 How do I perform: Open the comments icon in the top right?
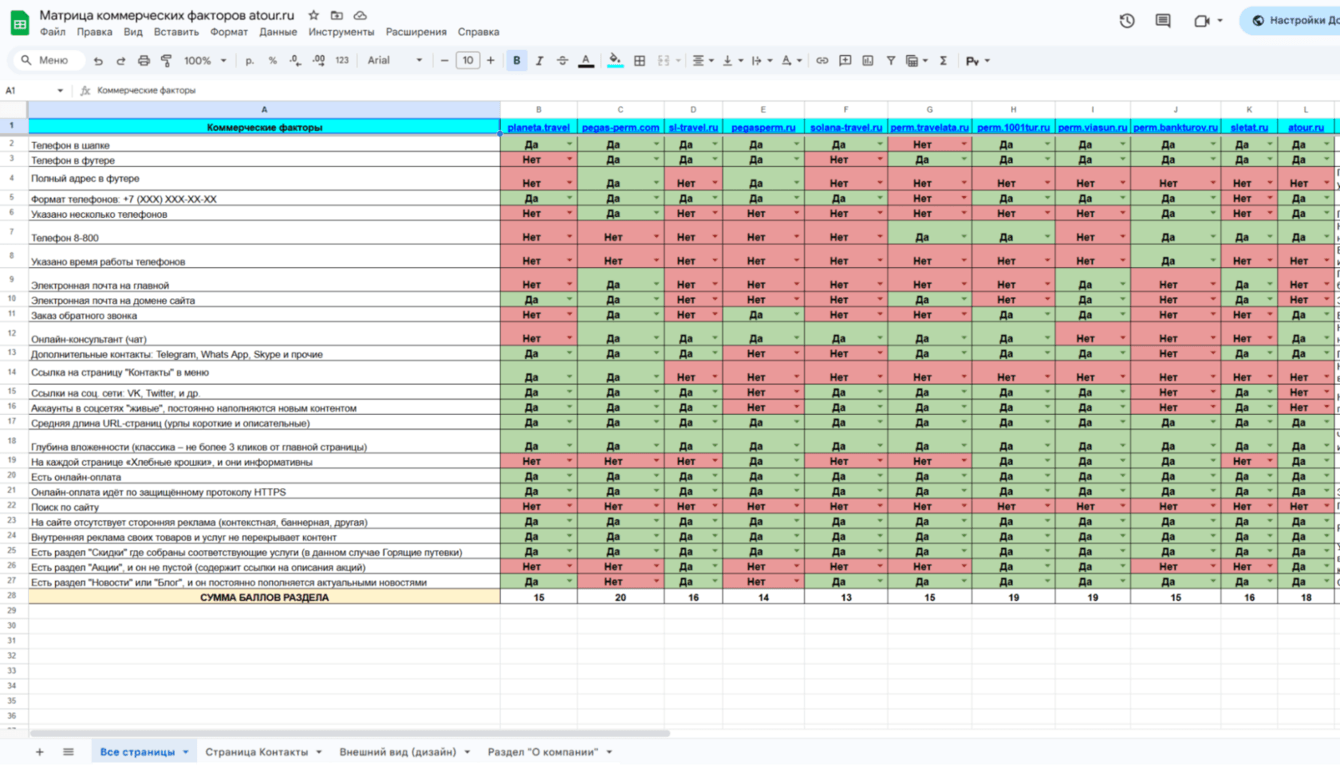point(1163,20)
